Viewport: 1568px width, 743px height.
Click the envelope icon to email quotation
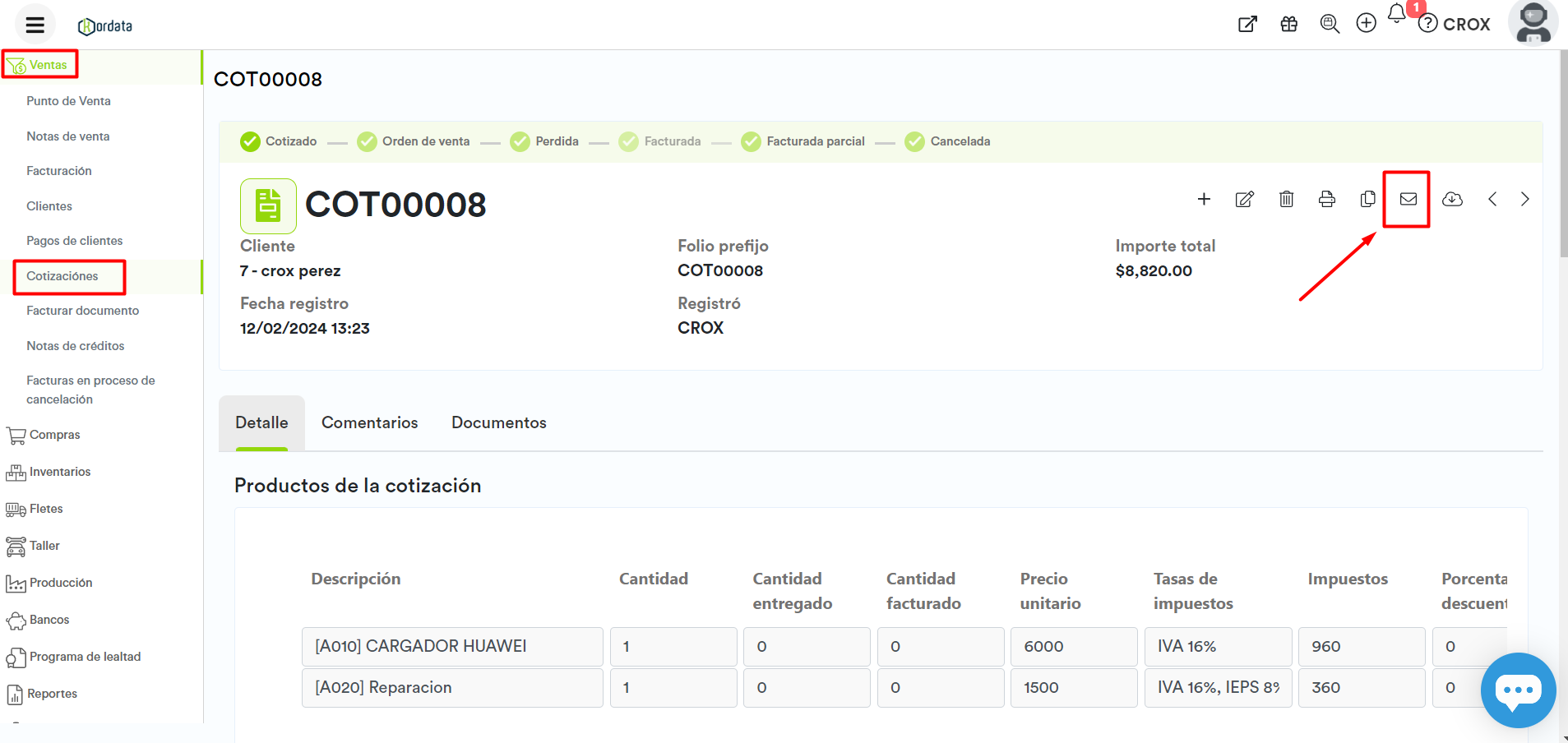[1408, 199]
